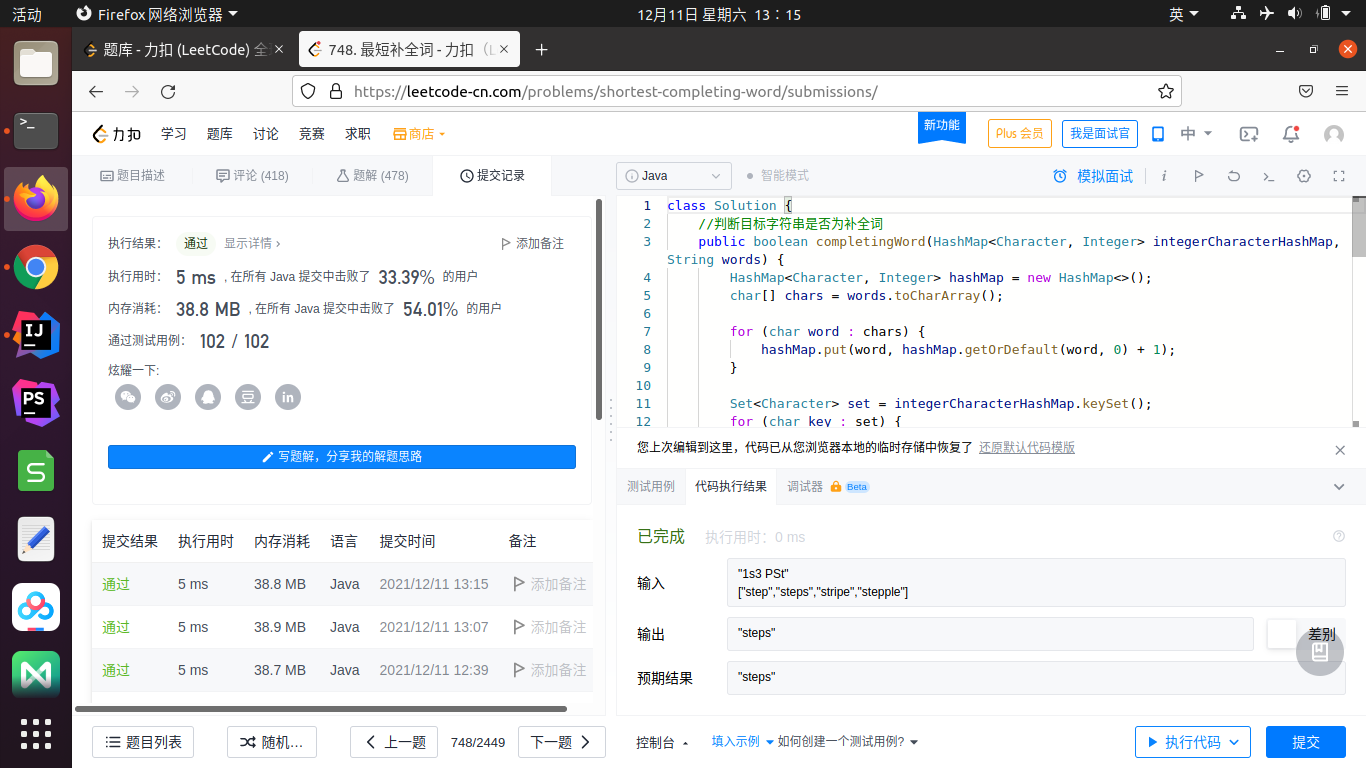Switch to 题解 (478) tab
This screenshot has height=768, width=1366.
pyautogui.click(x=372, y=175)
